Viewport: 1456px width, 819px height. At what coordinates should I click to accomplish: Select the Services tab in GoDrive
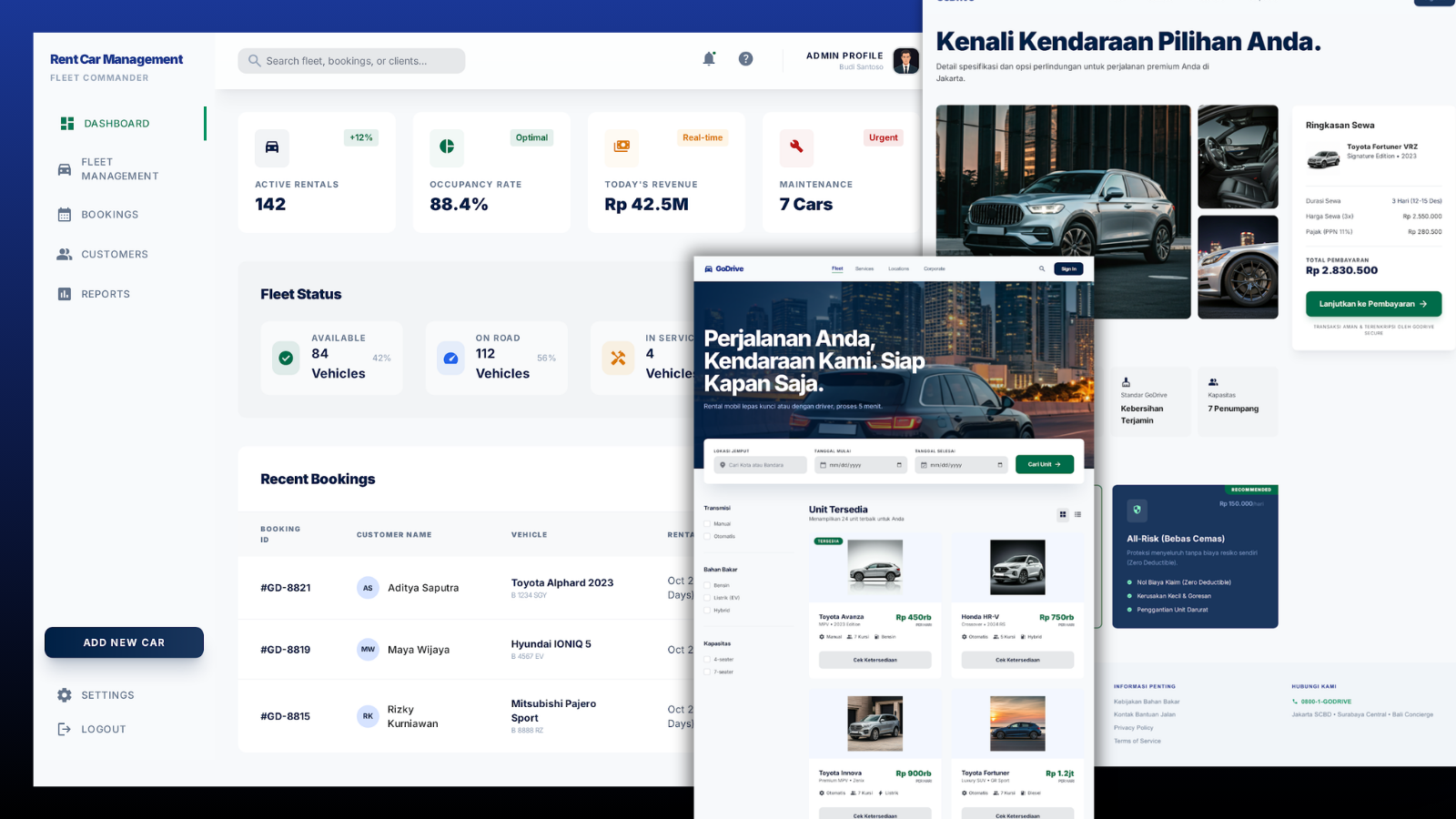pos(864,268)
